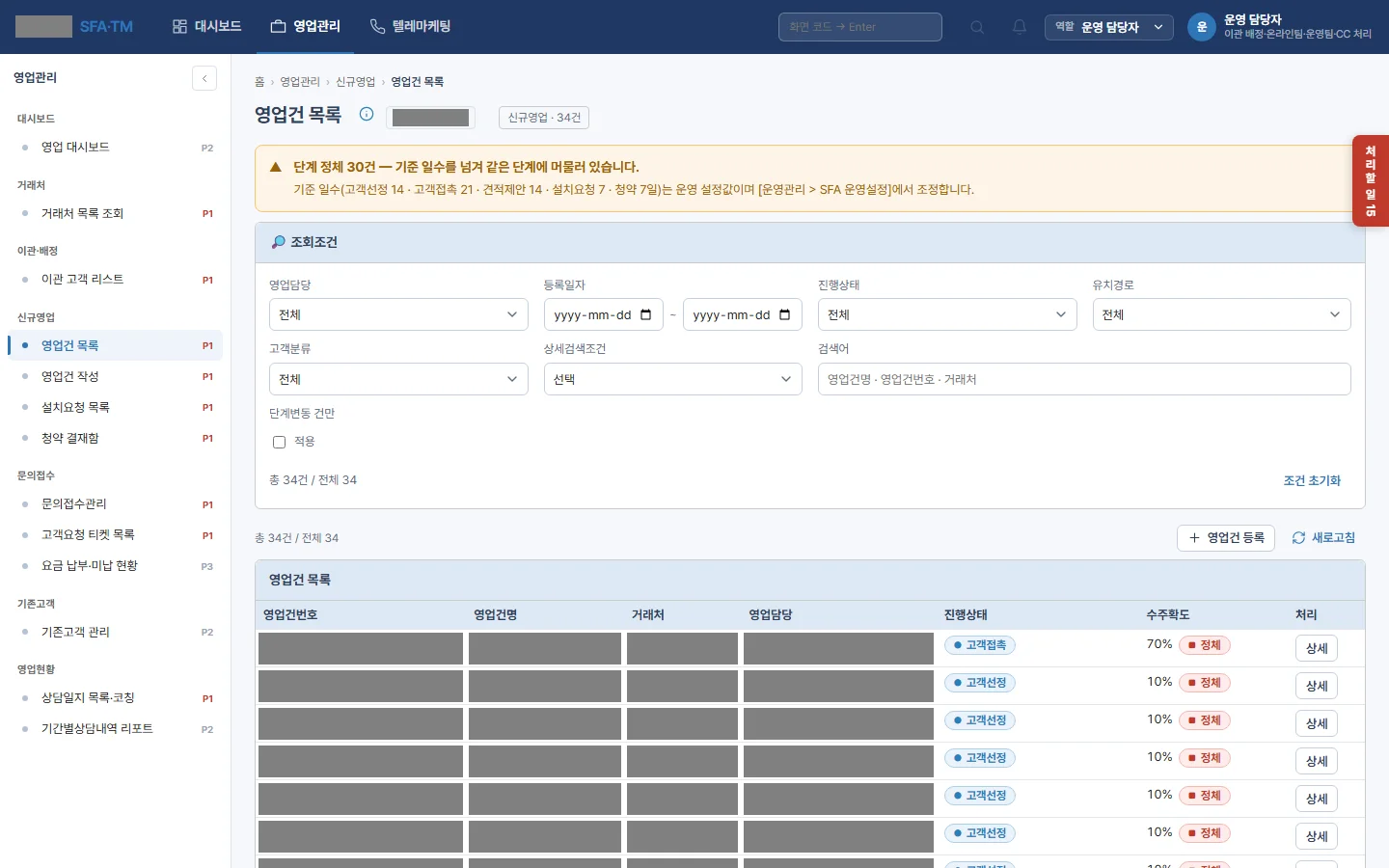Open the 처리할 일 side tab
Image resolution: width=1389 pixels, height=868 pixels.
click(x=1371, y=180)
